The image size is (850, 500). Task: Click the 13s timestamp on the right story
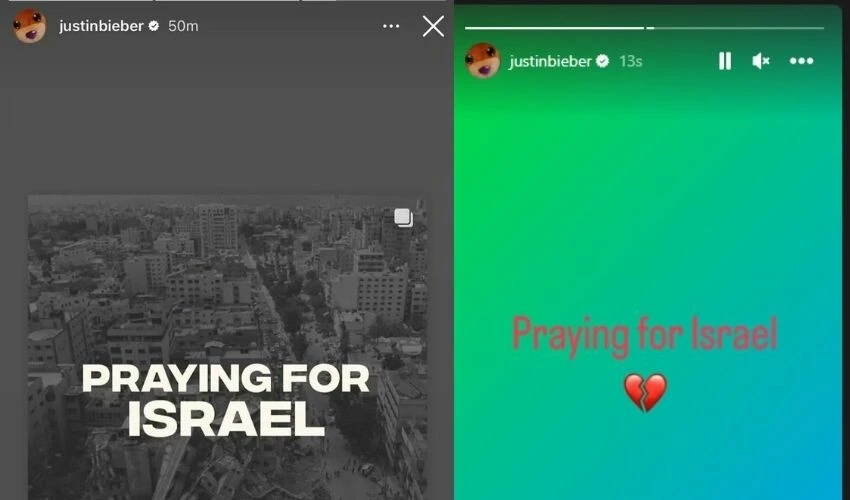tap(630, 61)
